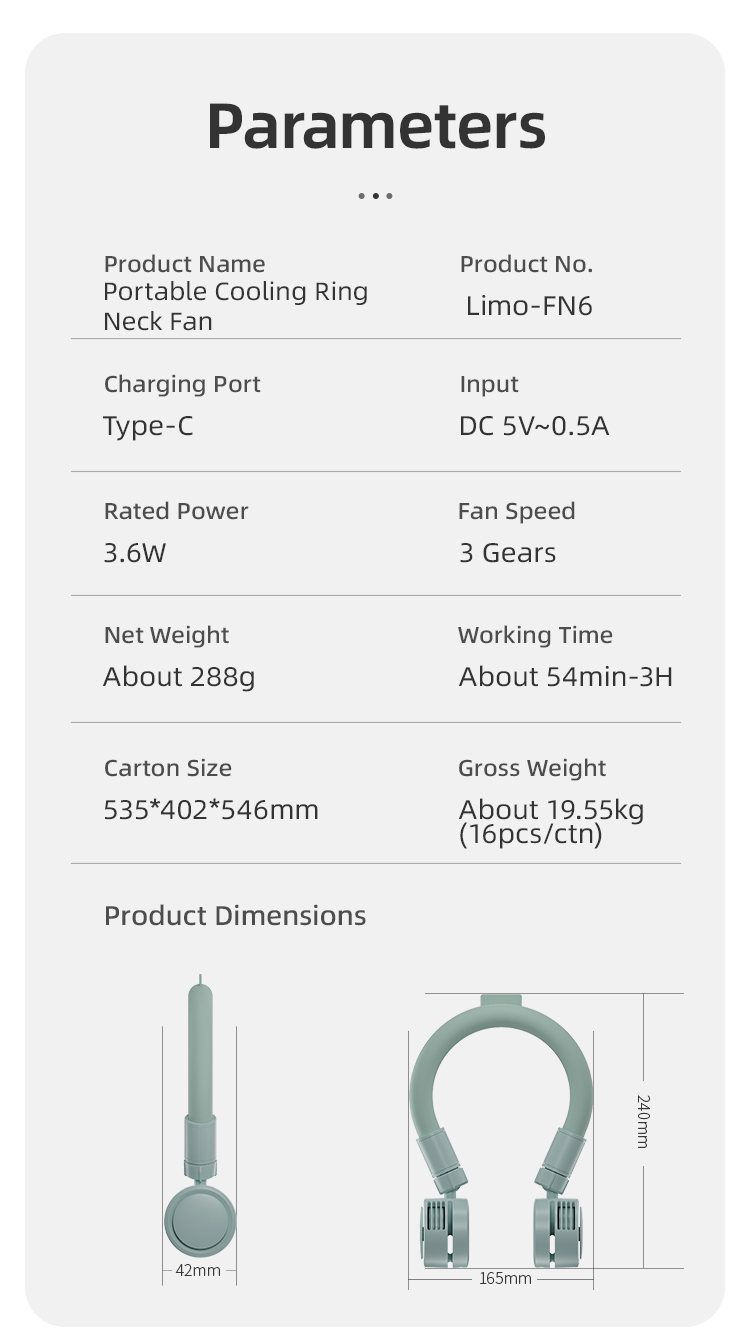The width and height of the screenshot is (750, 1344).
Task: Click the About 54min-3H working time
Action: [x=566, y=677]
